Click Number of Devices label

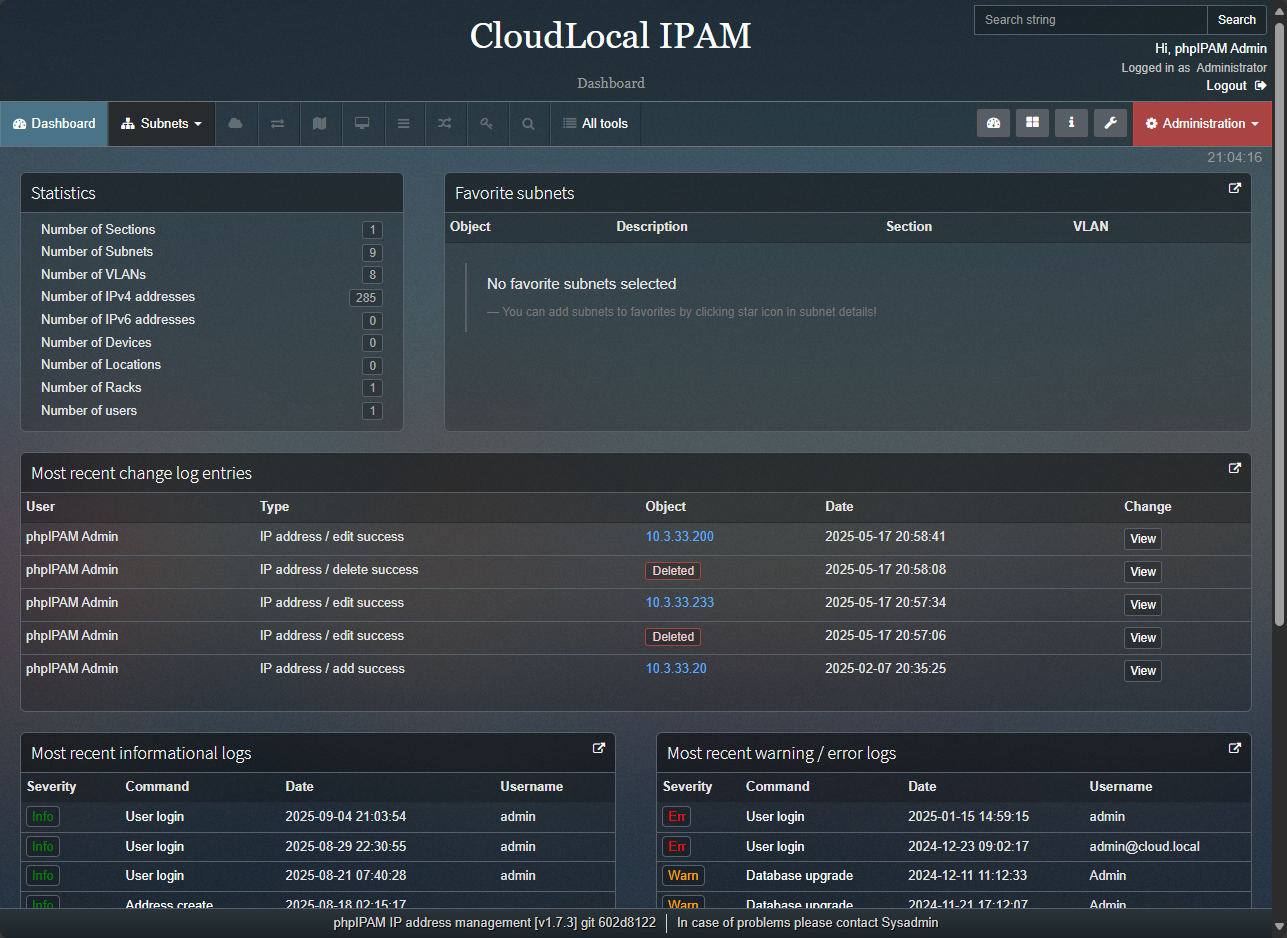pos(96,342)
